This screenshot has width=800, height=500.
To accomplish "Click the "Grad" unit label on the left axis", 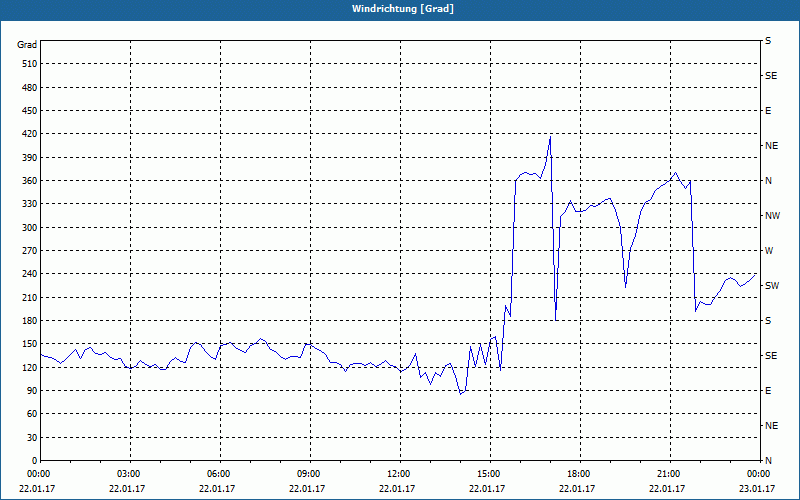I will click(x=27, y=45).
